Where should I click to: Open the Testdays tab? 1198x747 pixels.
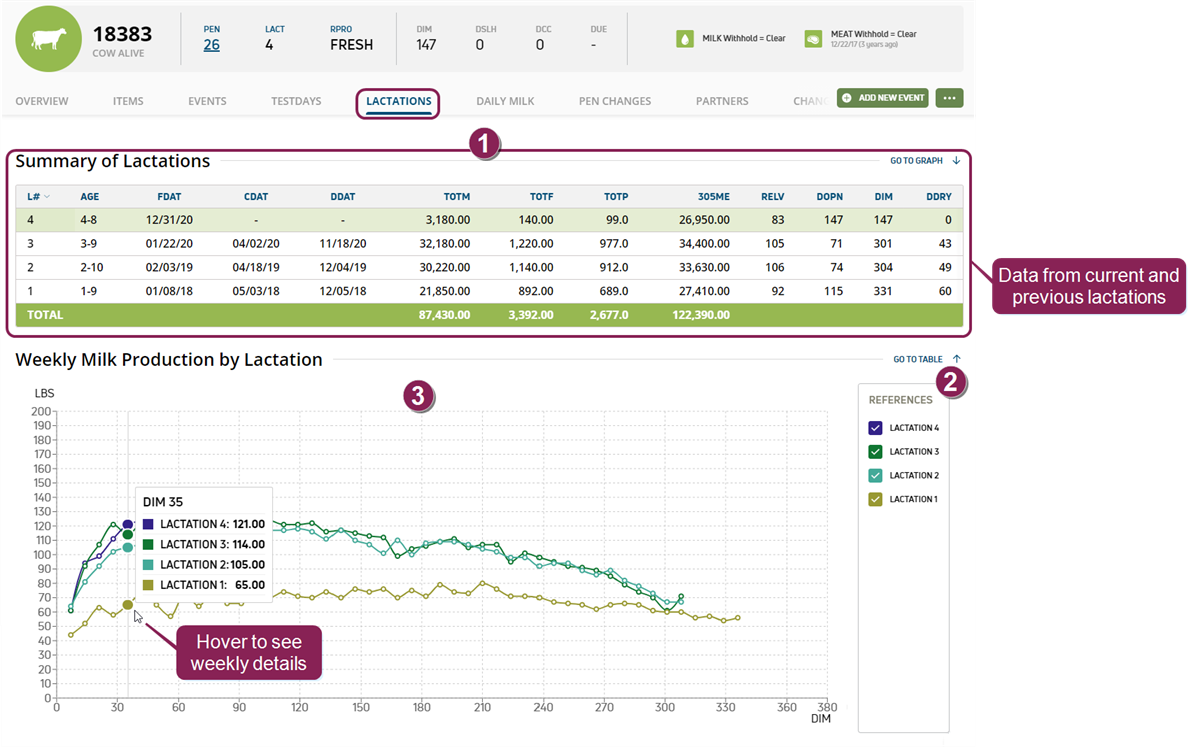click(296, 101)
